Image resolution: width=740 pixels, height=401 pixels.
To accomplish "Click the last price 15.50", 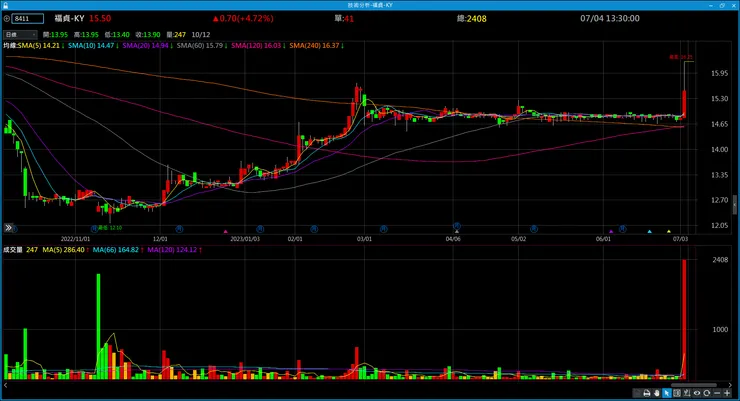I will 100,18.
